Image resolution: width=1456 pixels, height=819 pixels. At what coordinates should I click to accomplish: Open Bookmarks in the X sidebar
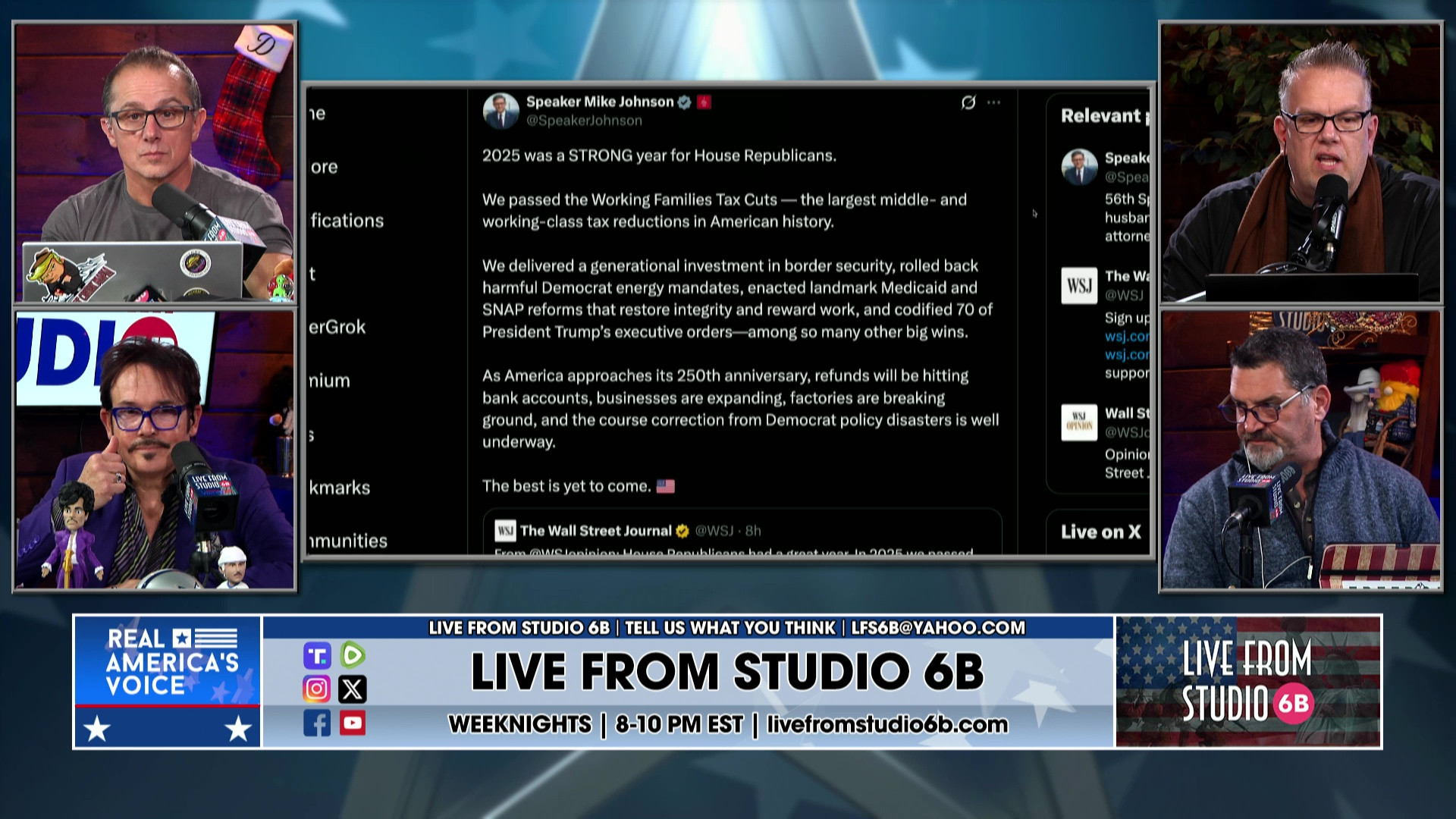(339, 488)
